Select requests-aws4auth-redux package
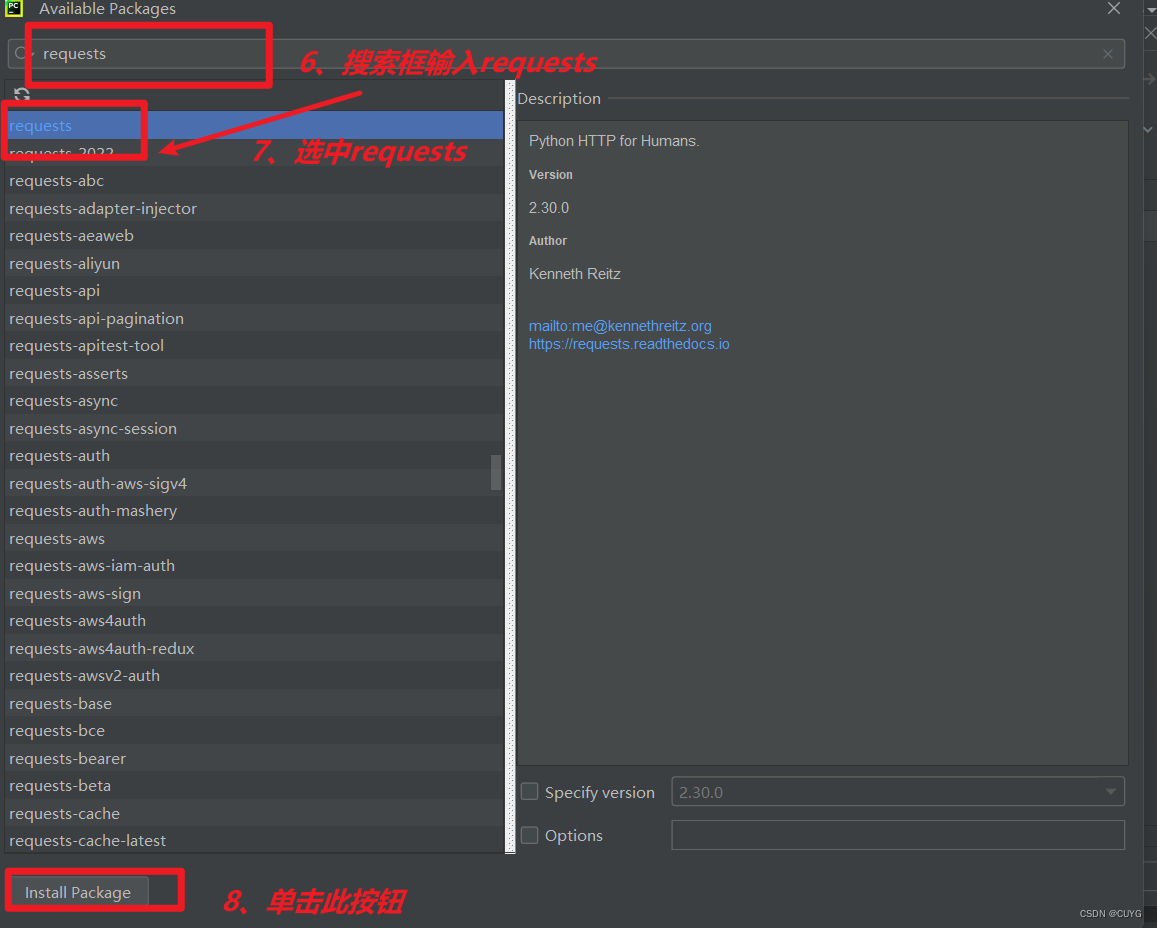 [255, 648]
